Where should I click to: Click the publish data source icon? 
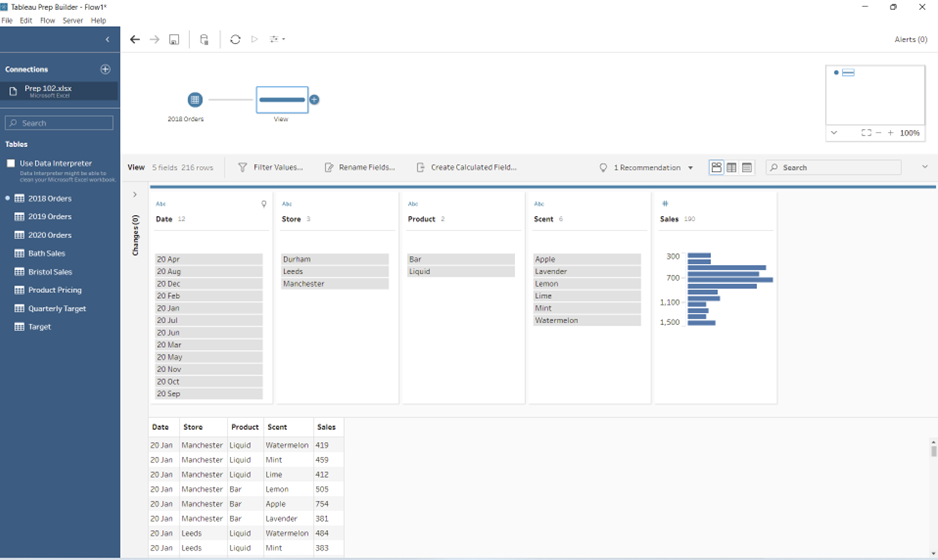coord(204,39)
